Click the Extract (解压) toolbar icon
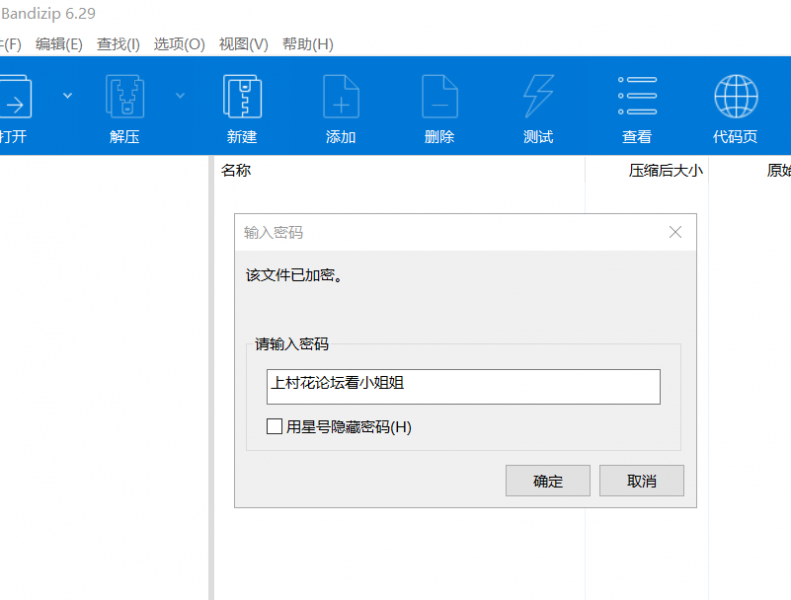This screenshot has height=600, width=791. click(125, 98)
